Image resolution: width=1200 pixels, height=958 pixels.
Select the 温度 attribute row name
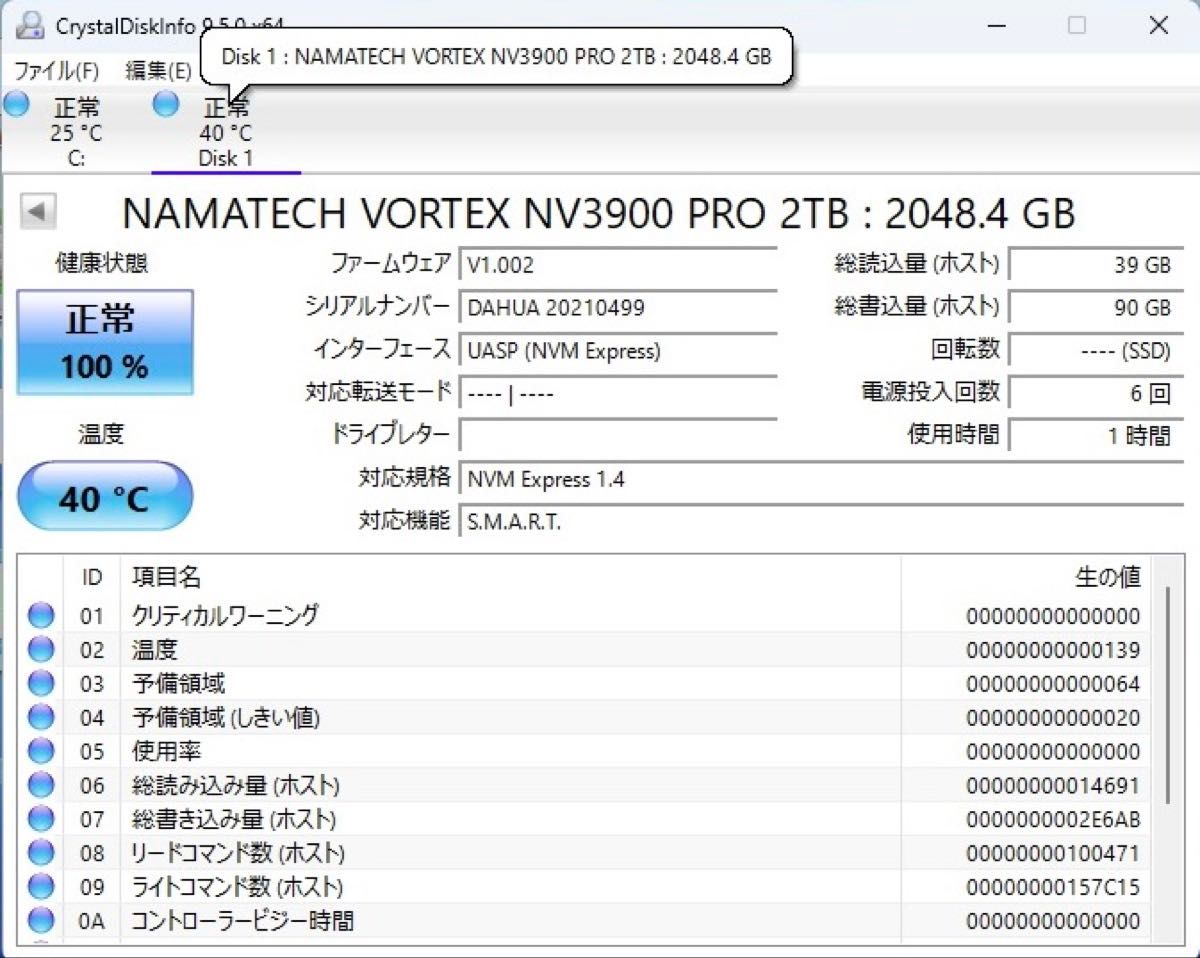click(x=155, y=650)
